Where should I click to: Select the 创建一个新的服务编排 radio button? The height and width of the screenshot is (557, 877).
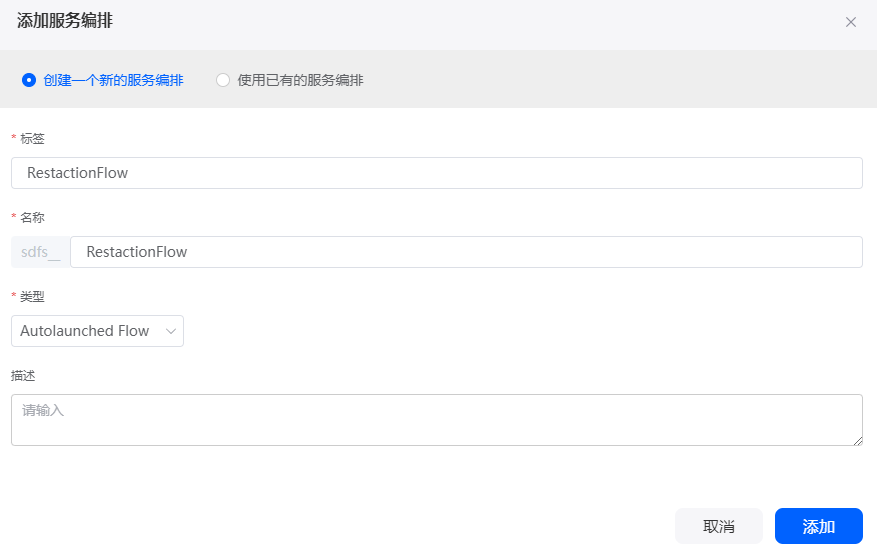point(29,80)
